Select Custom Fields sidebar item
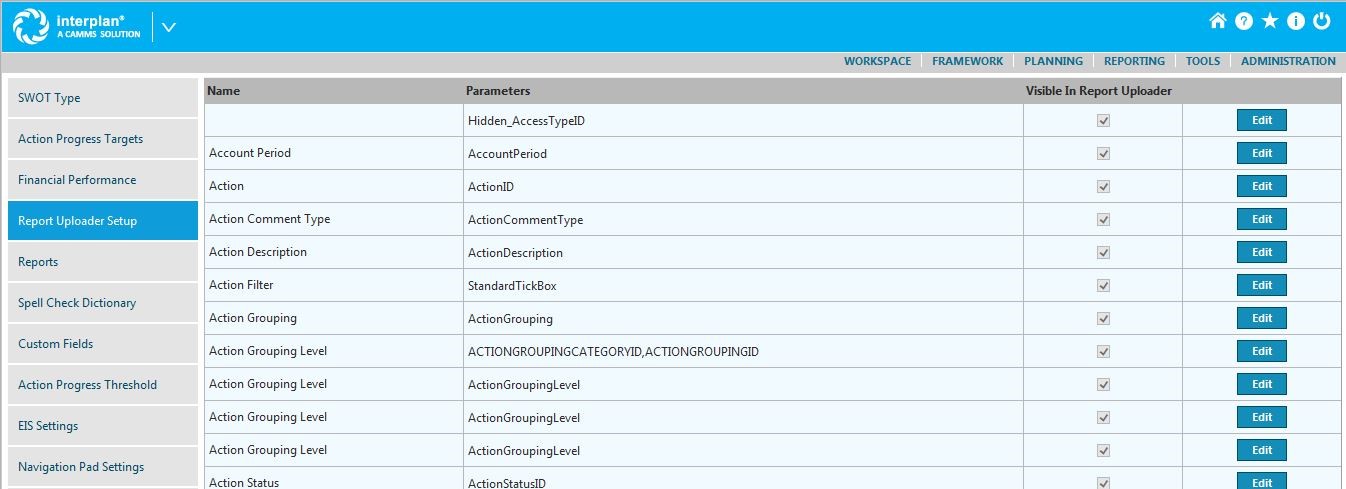 coord(103,344)
